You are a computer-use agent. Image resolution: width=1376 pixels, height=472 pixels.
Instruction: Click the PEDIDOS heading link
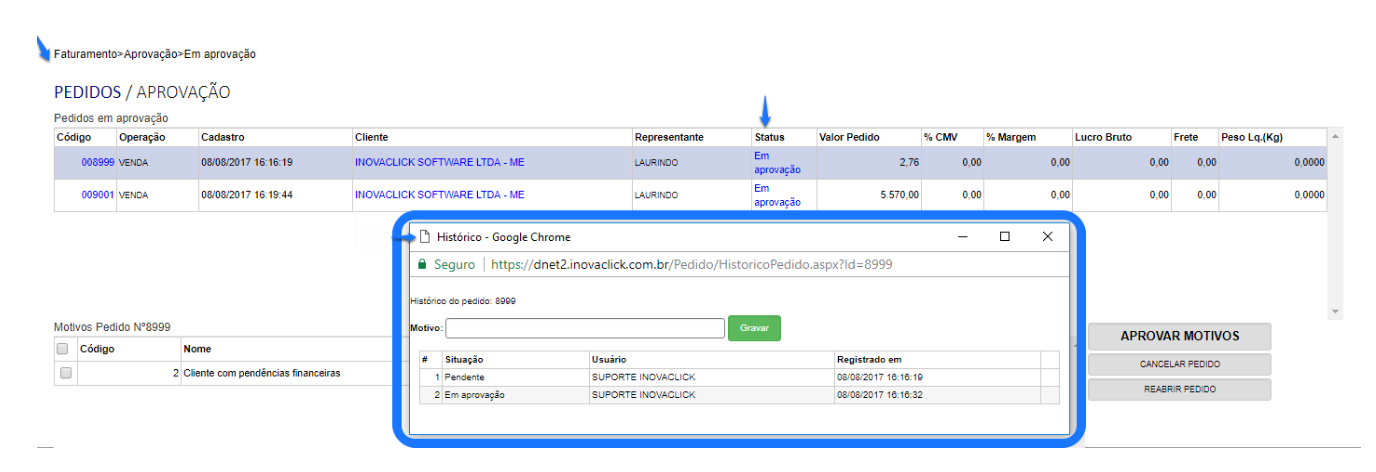pos(87,92)
